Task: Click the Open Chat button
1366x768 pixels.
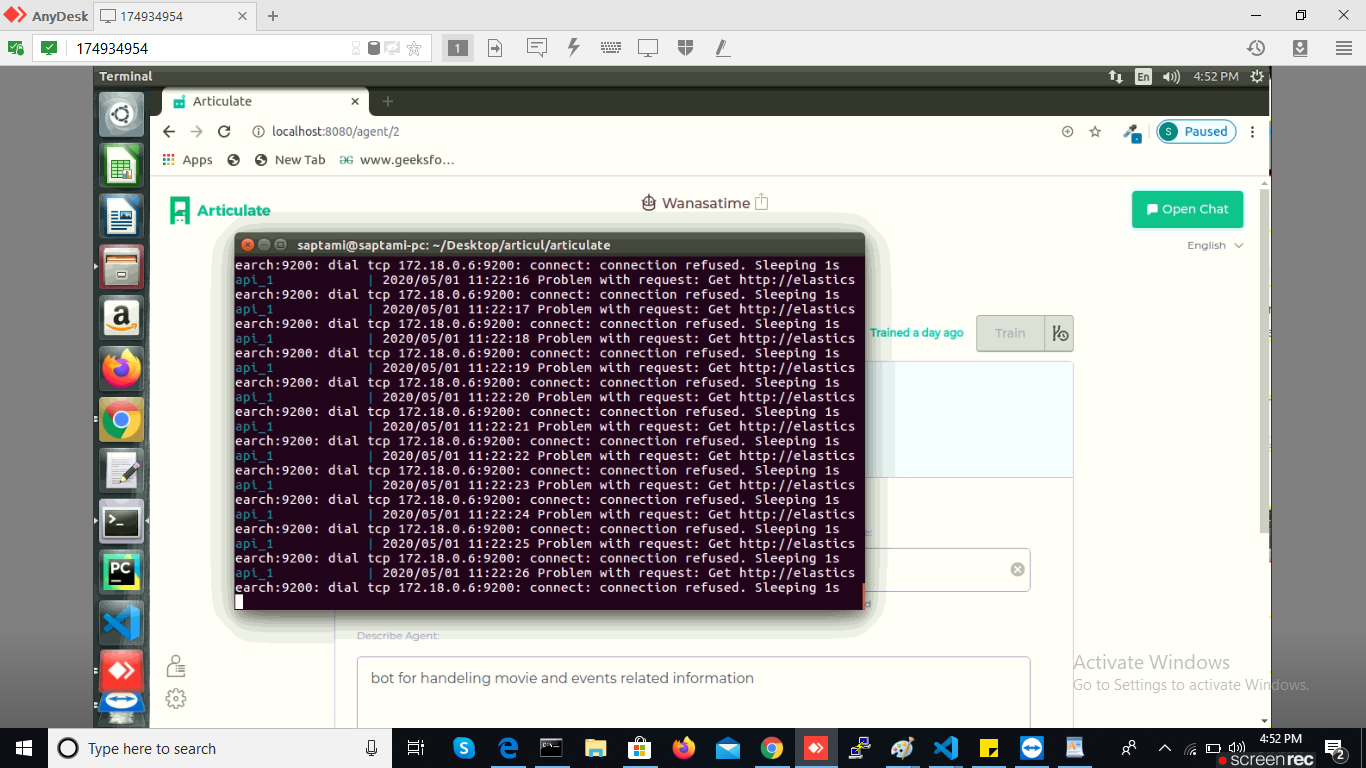Action: pyautogui.click(x=1187, y=209)
